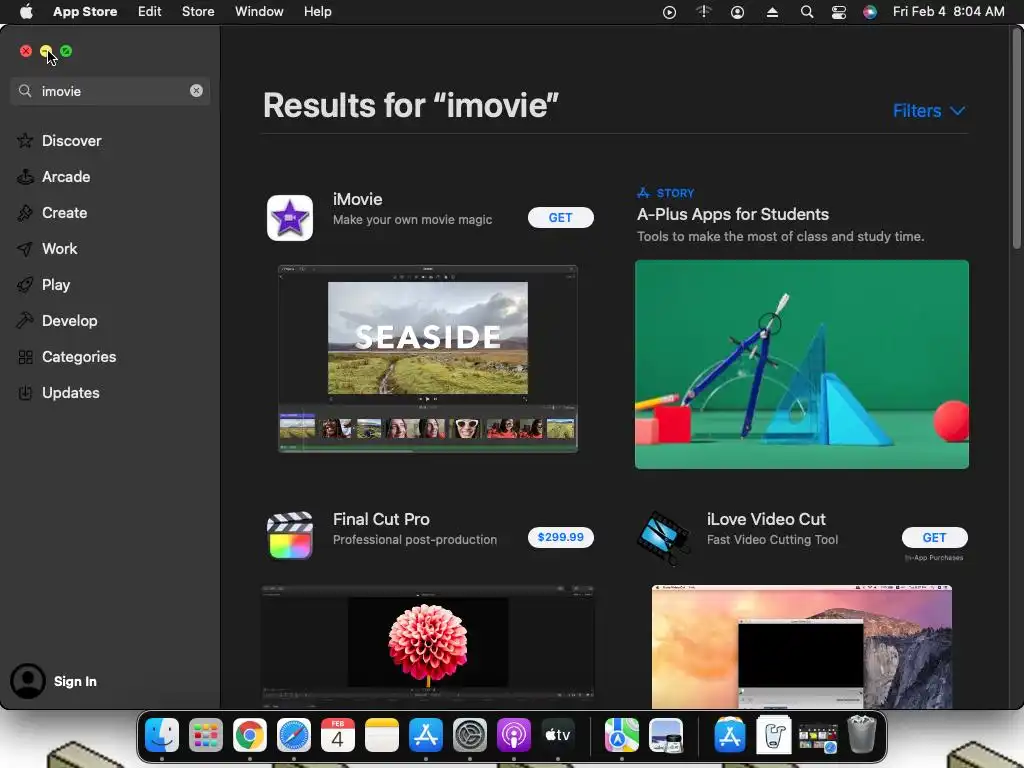Open the iMovie app title
Image resolution: width=1024 pixels, height=768 pixels.
click(357, 199)
